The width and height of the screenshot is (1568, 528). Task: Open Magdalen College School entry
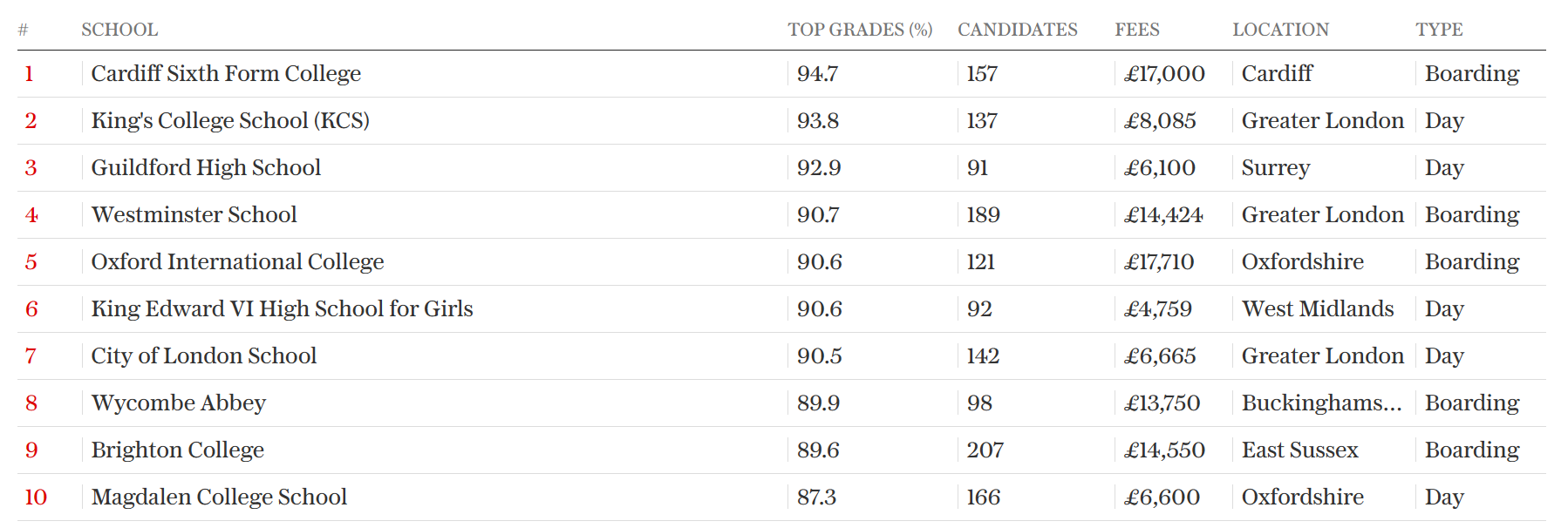click(219, 497)
